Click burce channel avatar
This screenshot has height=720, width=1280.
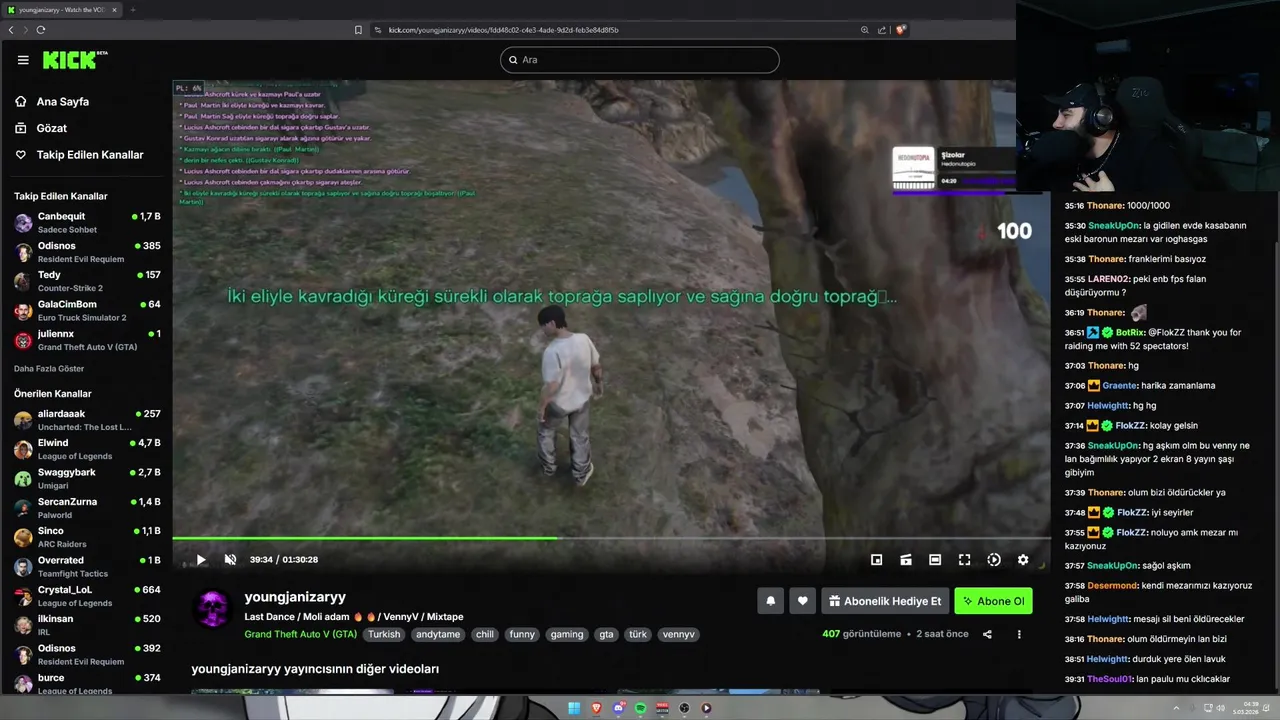click(23, 684)
